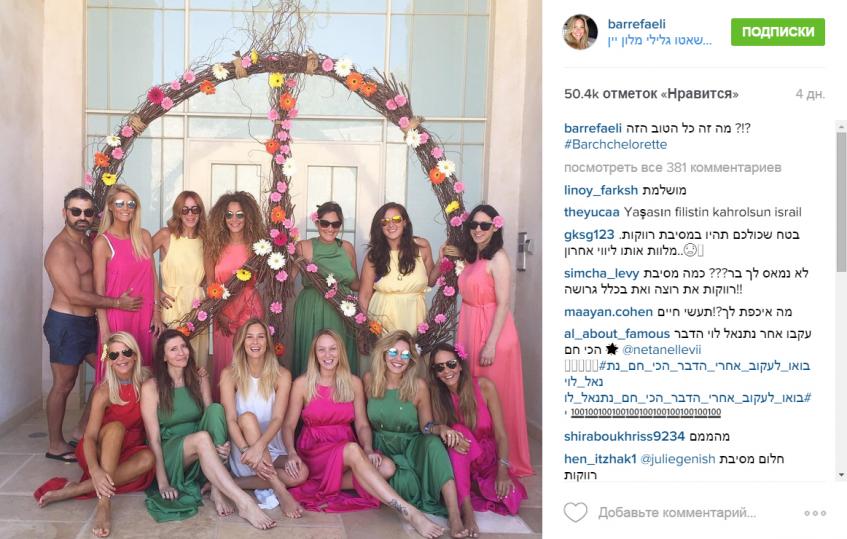The image size is (847, 539).
Task: Open commenter gksg123 profile
Action: tap(589, 234)
